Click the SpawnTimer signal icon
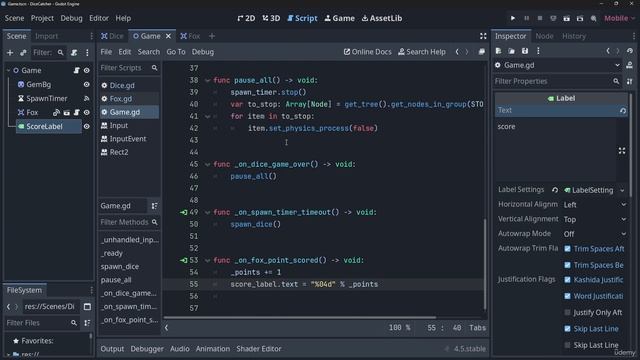 [87, 98]
